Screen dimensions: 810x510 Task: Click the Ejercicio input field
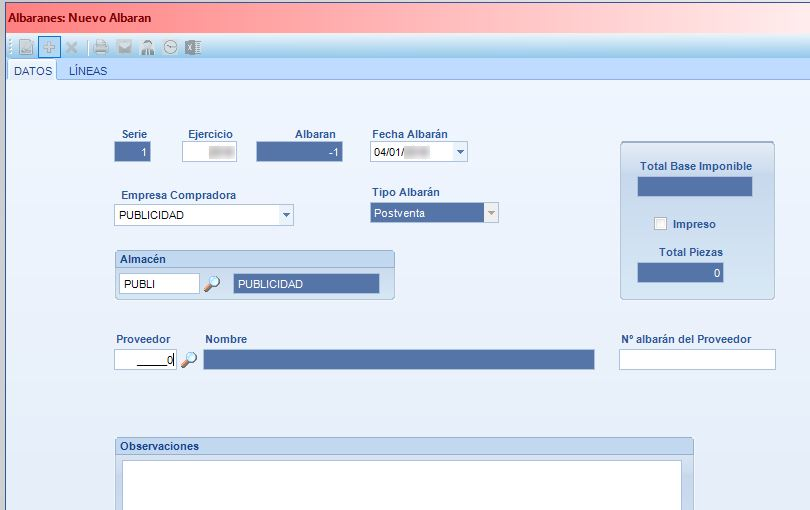(x=209, y=152)
